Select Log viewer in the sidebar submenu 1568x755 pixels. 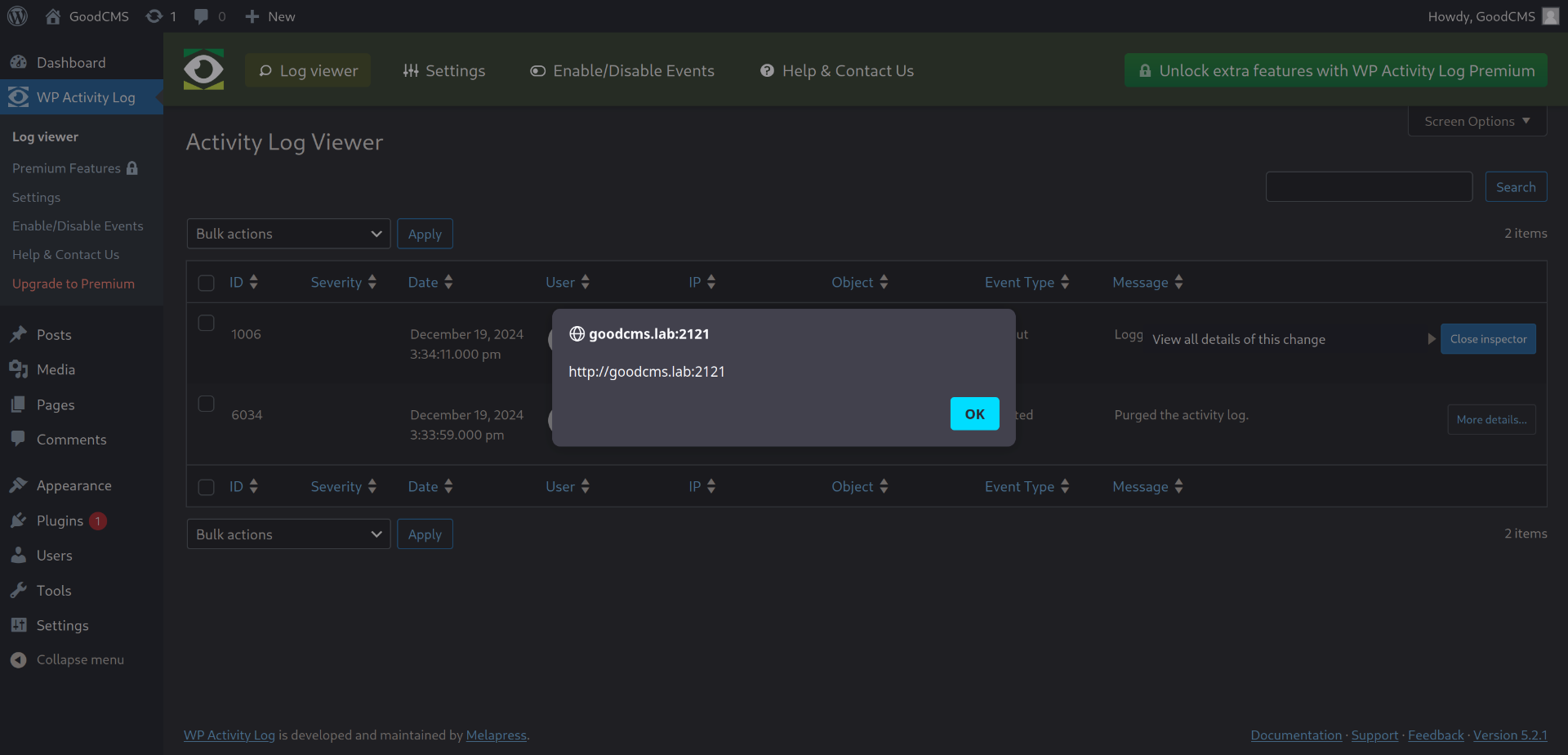tap(46, 136)
